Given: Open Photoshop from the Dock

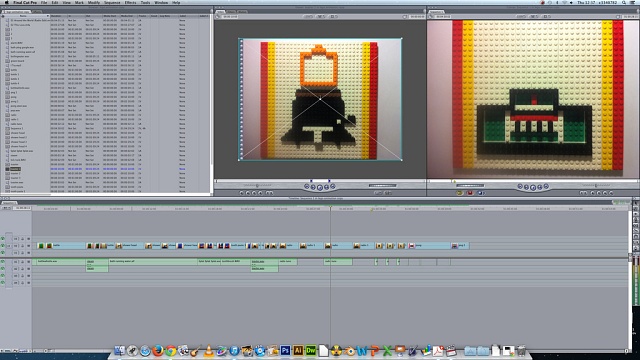Looking at the screenshot, I should 285,350.
